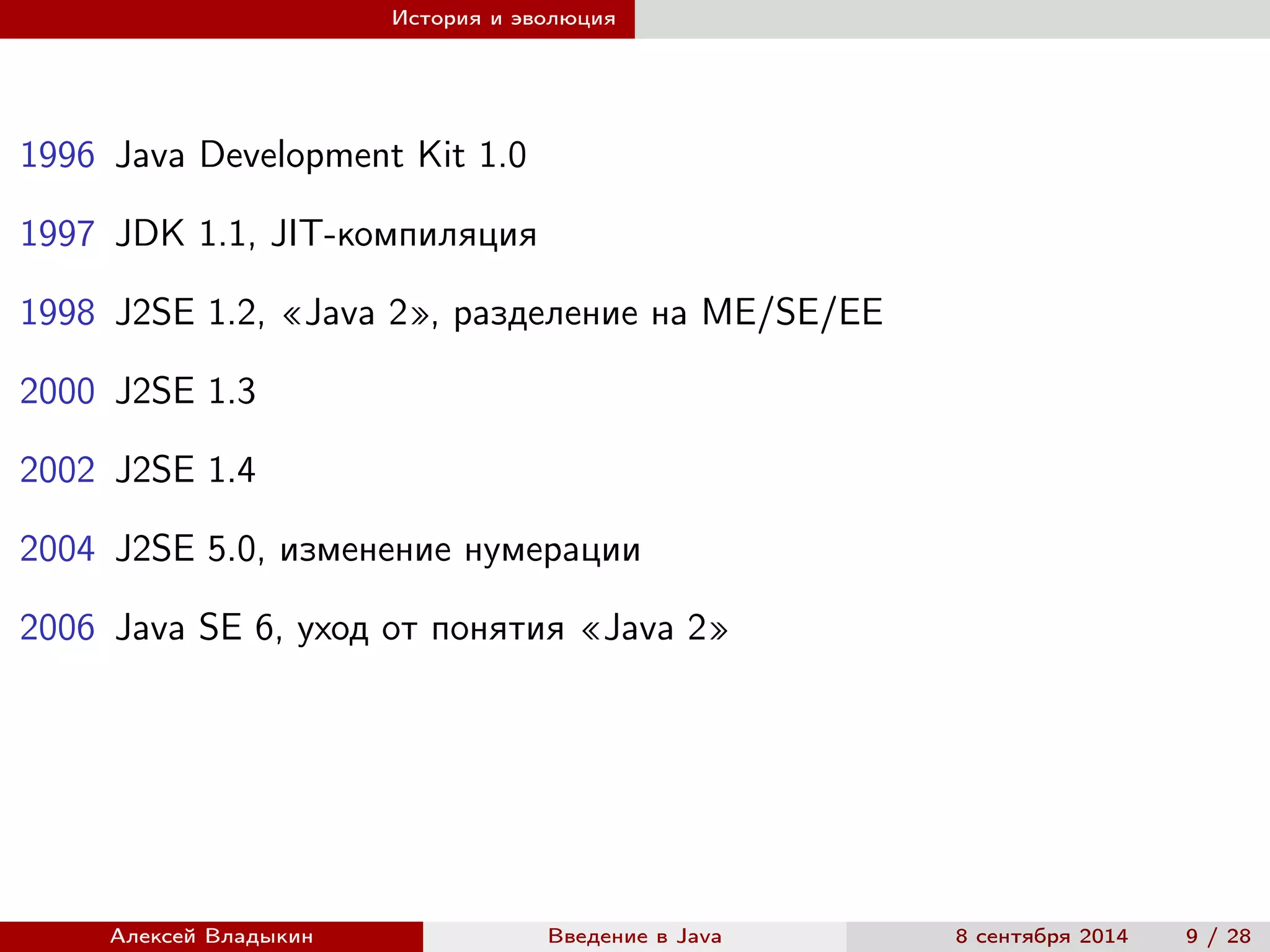Click the year '2006' label

58,627
